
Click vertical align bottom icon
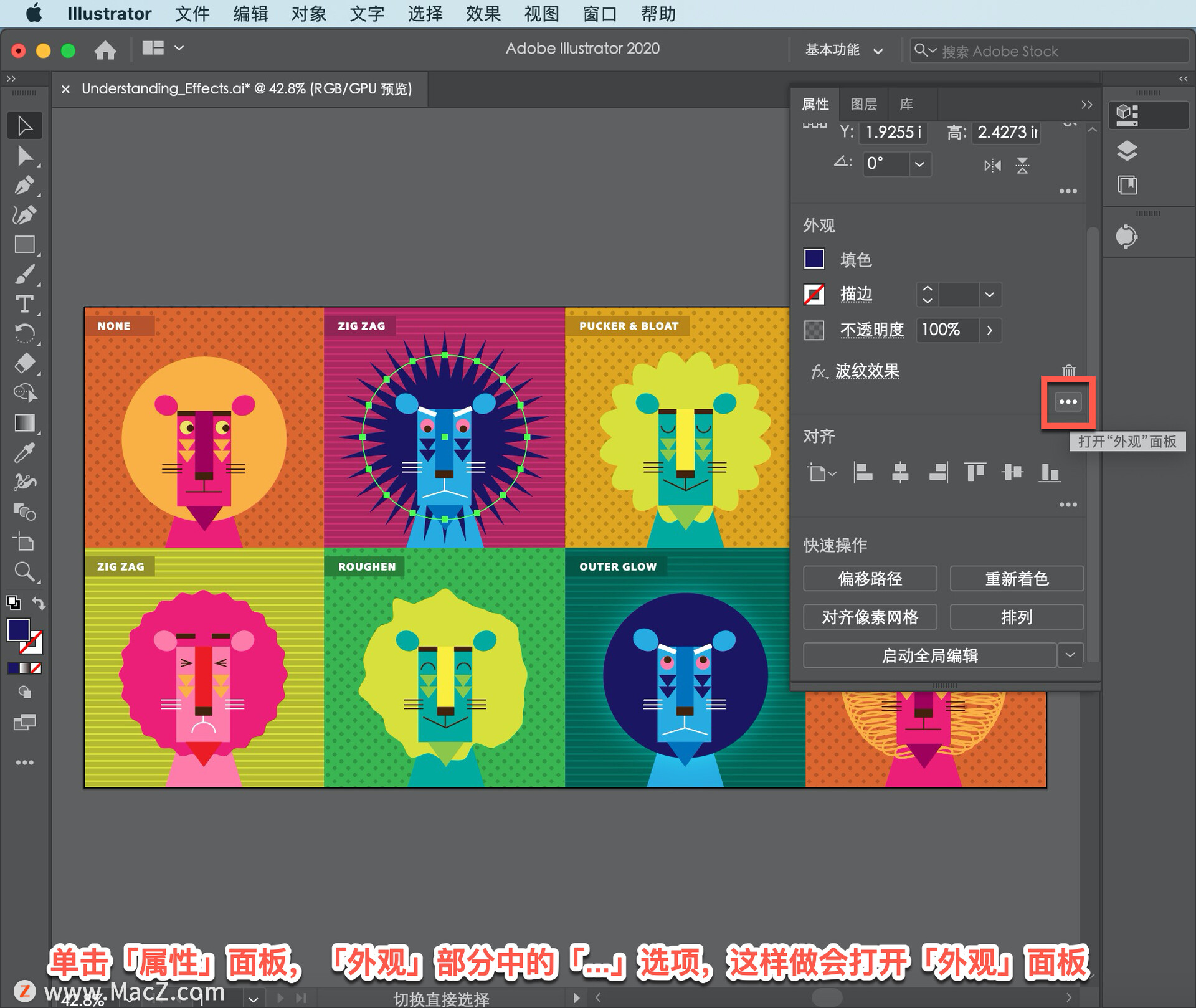pos(1050,473)
